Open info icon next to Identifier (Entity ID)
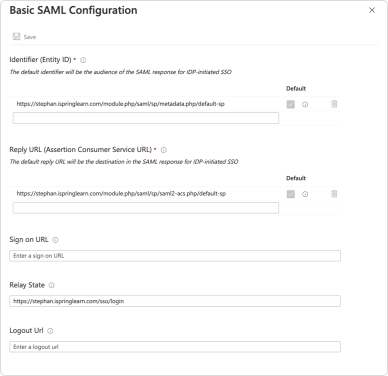The image size is (388, 376). click(83, 60)
